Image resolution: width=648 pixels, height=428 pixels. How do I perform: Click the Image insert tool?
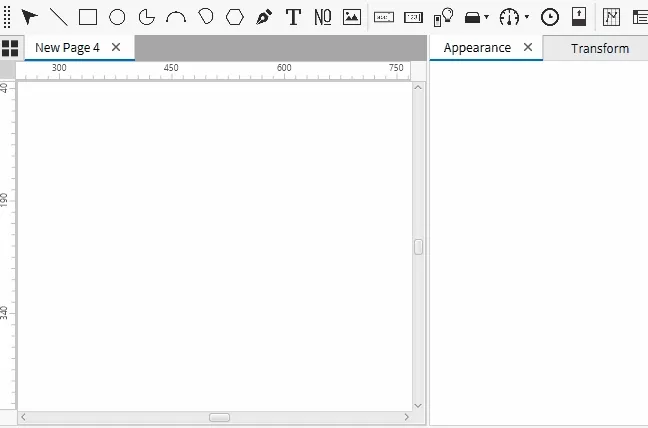tap(352, 17)
